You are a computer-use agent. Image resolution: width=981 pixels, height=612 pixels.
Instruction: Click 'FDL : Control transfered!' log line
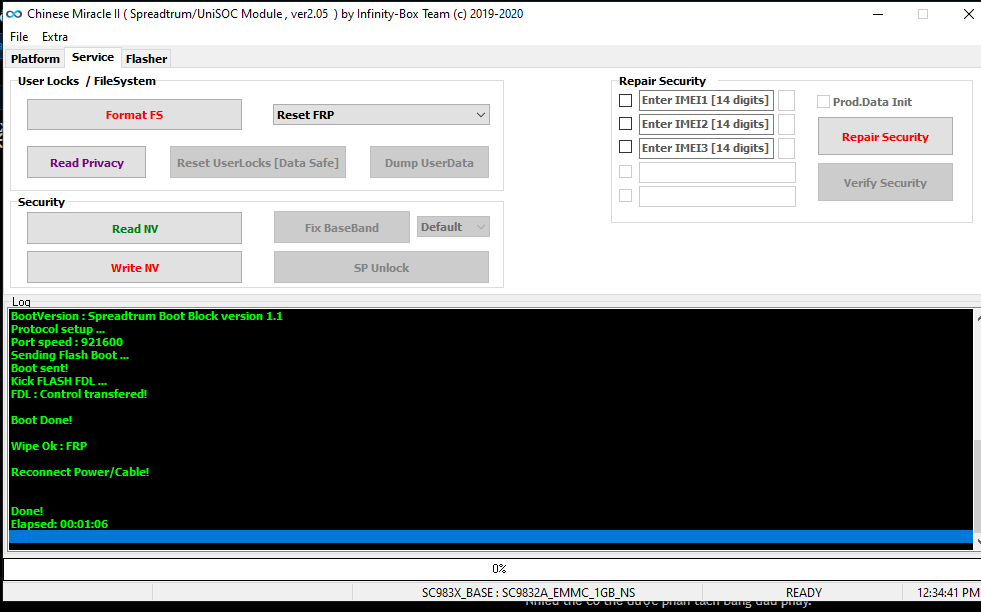[79, 394]
